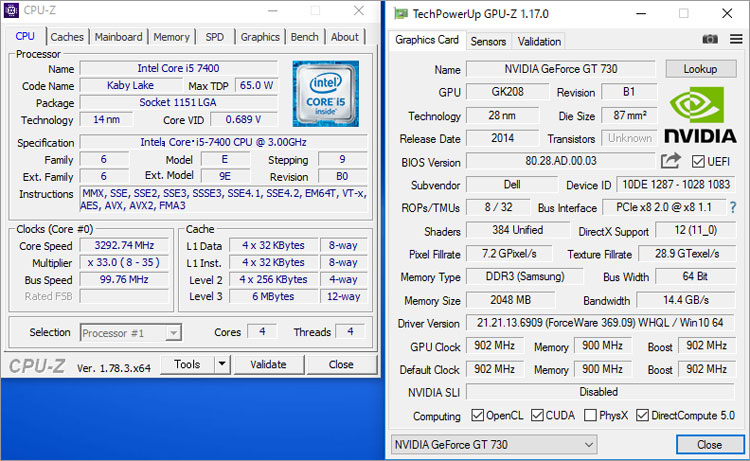
Task: Click the GPU-Z app icon in title bar
Action: 401,14
